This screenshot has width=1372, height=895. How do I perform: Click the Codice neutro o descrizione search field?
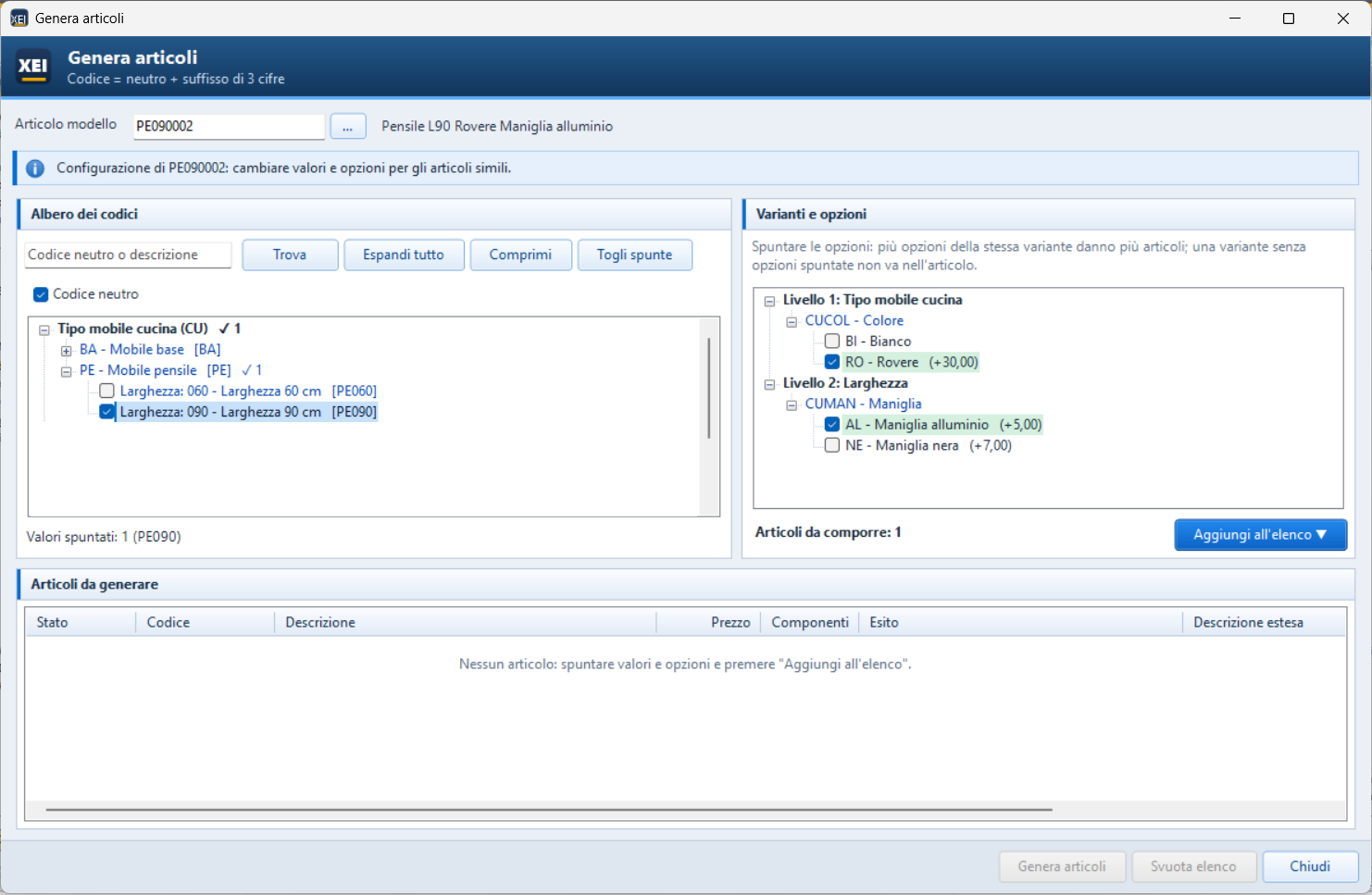click(128, 255)
